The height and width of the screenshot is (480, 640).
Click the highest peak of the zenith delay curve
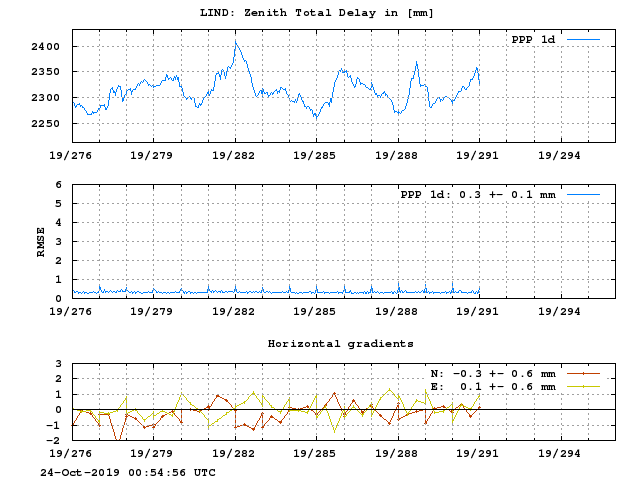[x=236, y=43]
